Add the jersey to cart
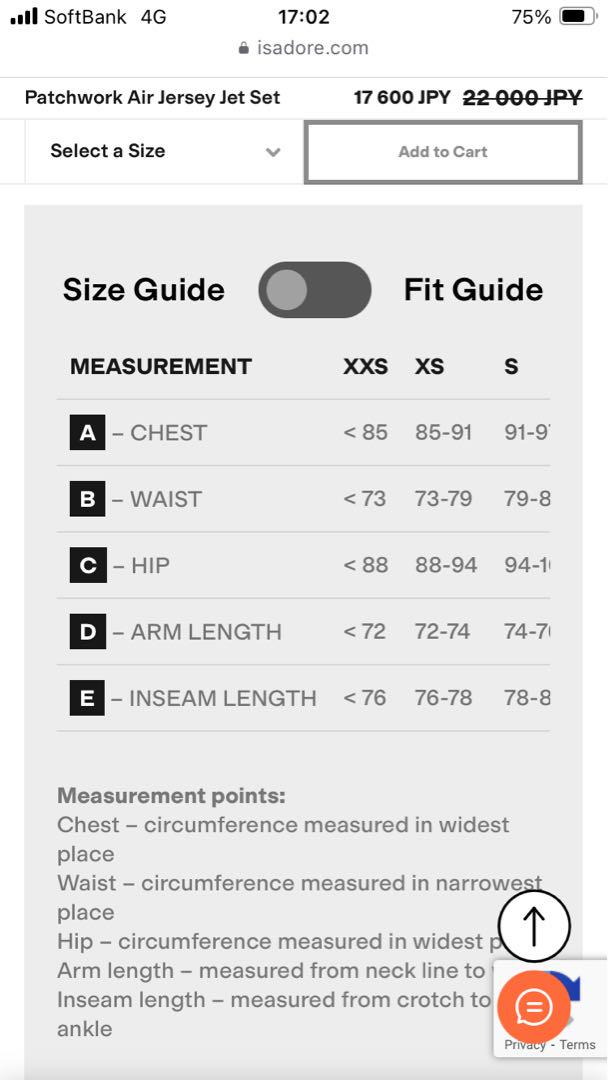 [x=443, y=152]
